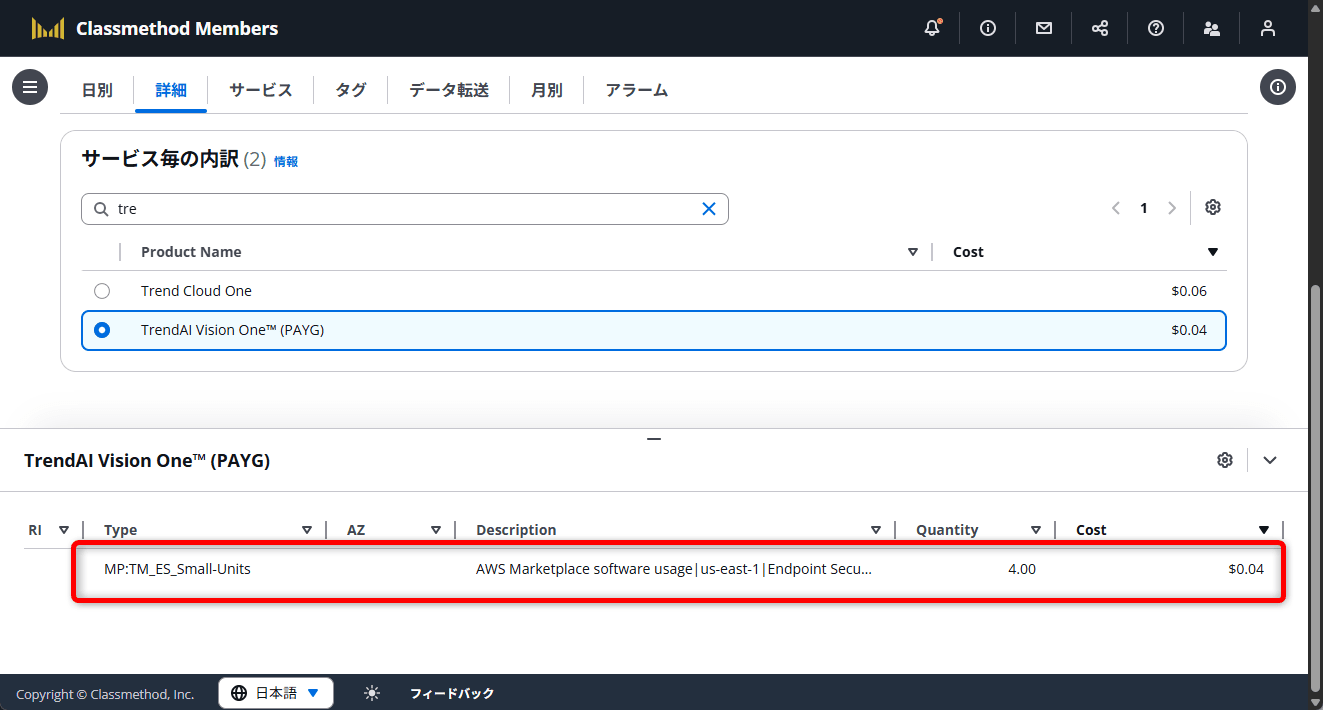
Task: Click the Trend Cloud One row name
Action: point(196,291)
